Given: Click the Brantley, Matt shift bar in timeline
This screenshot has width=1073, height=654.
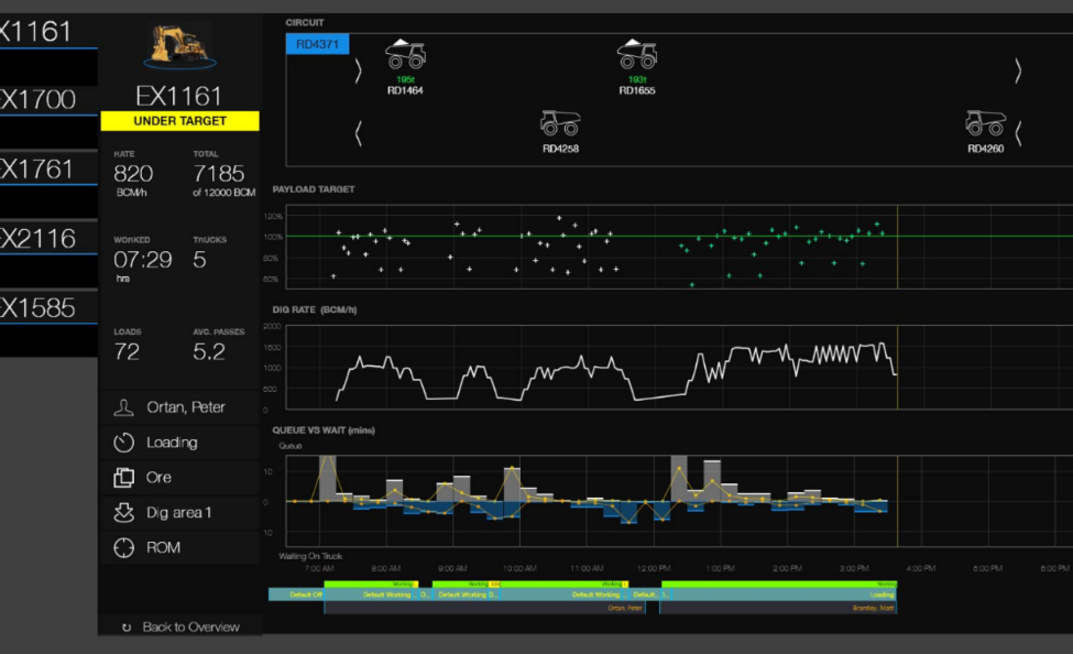Looking at the screenshot, I should tap(778, 607).
